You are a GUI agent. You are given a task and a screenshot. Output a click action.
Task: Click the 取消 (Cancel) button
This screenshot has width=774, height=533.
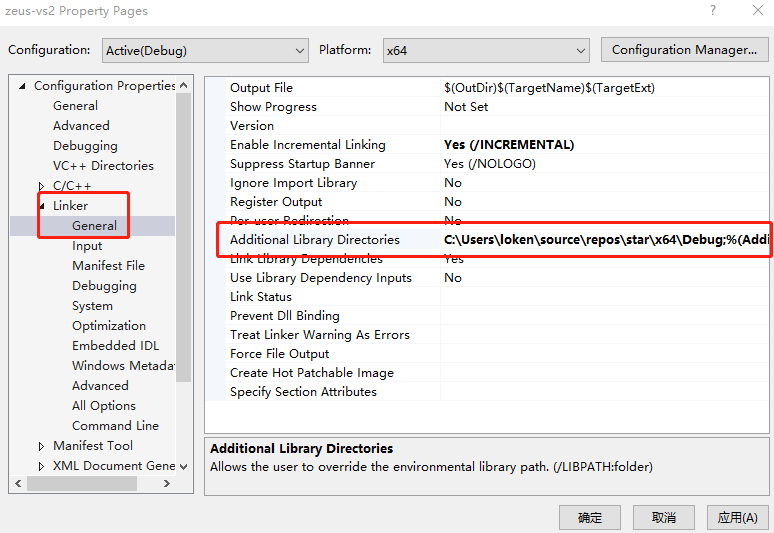point(664,517)
